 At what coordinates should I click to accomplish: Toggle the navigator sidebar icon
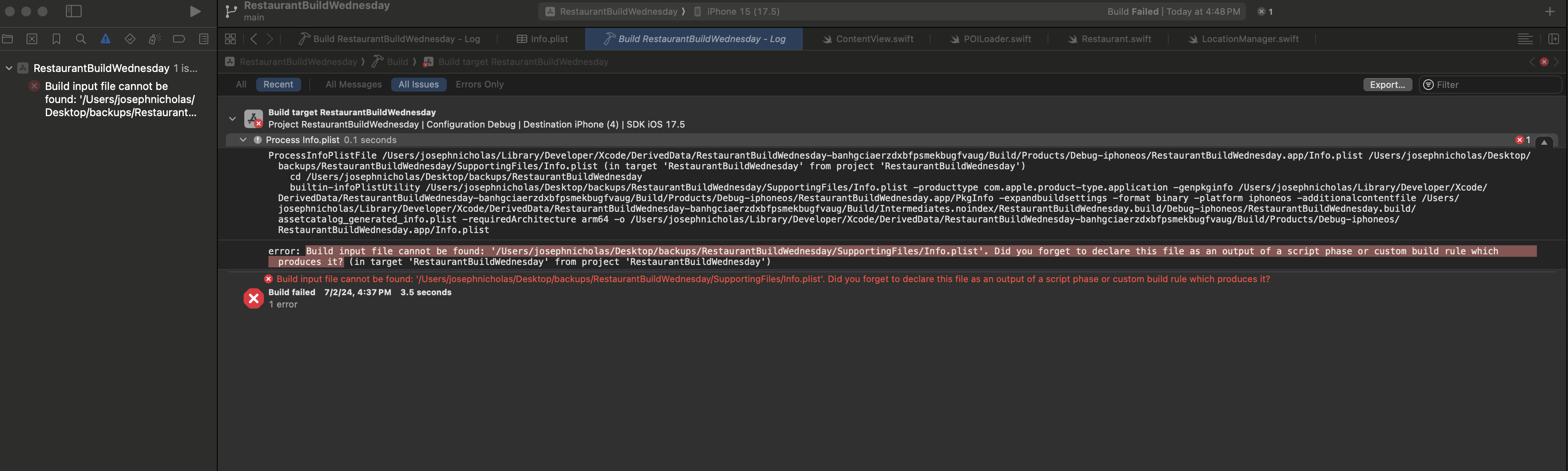coord(74,11)
